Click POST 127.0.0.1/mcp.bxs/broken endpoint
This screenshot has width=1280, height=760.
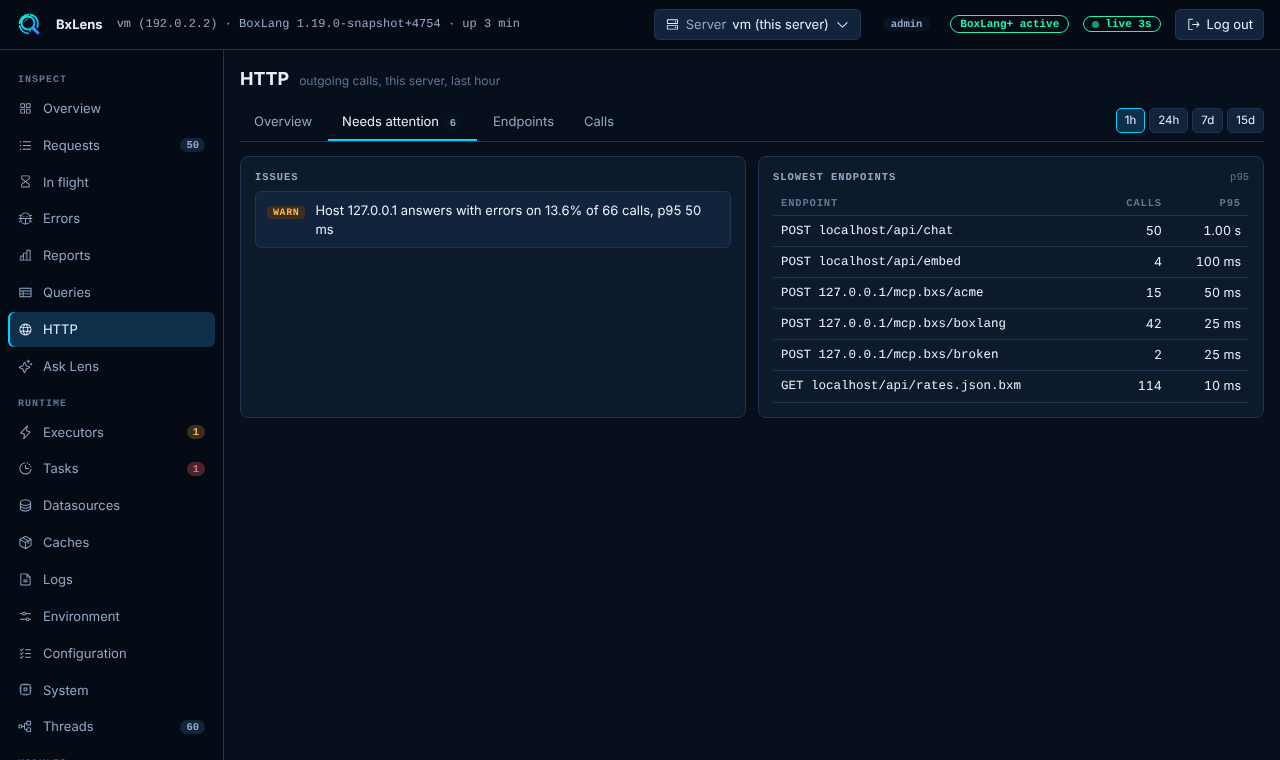(x=1011, y=354)
